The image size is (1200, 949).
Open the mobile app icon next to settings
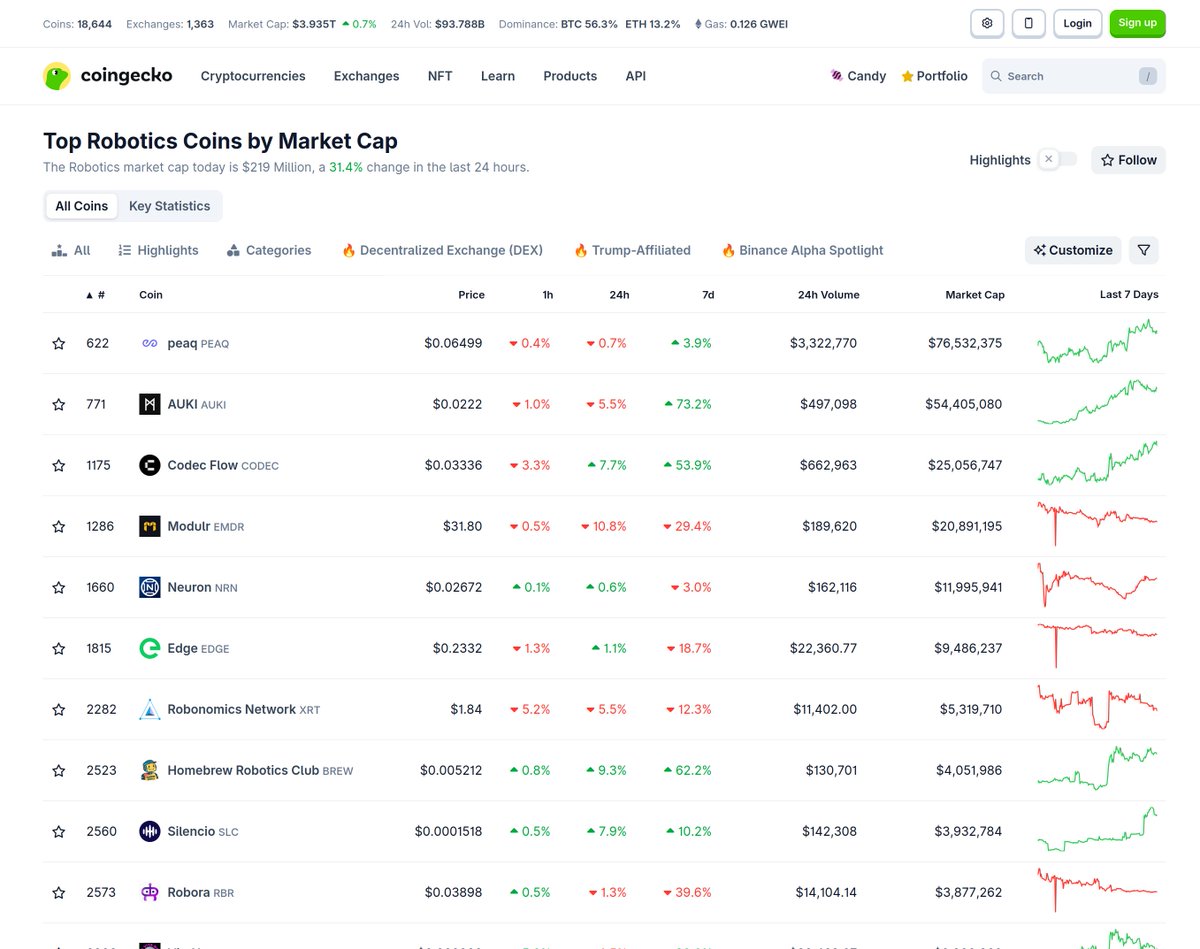1028,23
